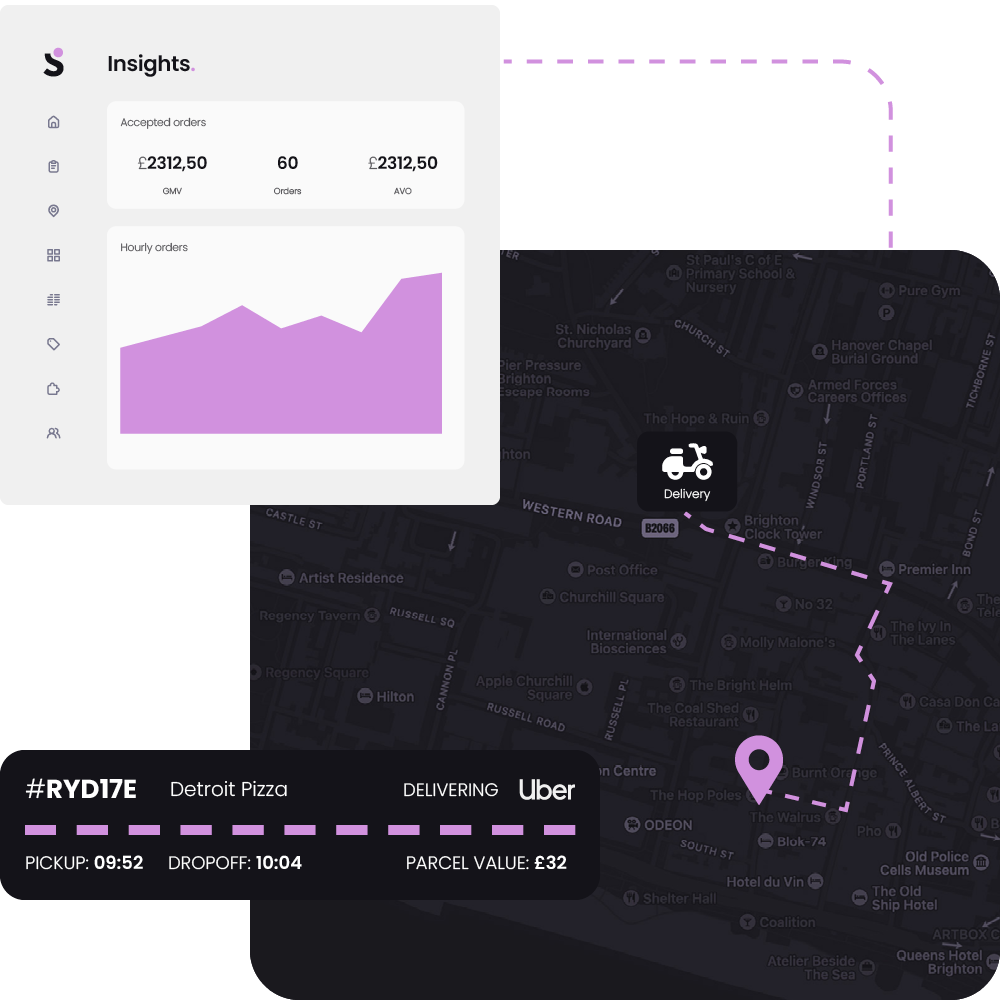This screenshot has width=1000, height=1000.
Task: Open the grid dashboard icon
Action: pos(54,255)
